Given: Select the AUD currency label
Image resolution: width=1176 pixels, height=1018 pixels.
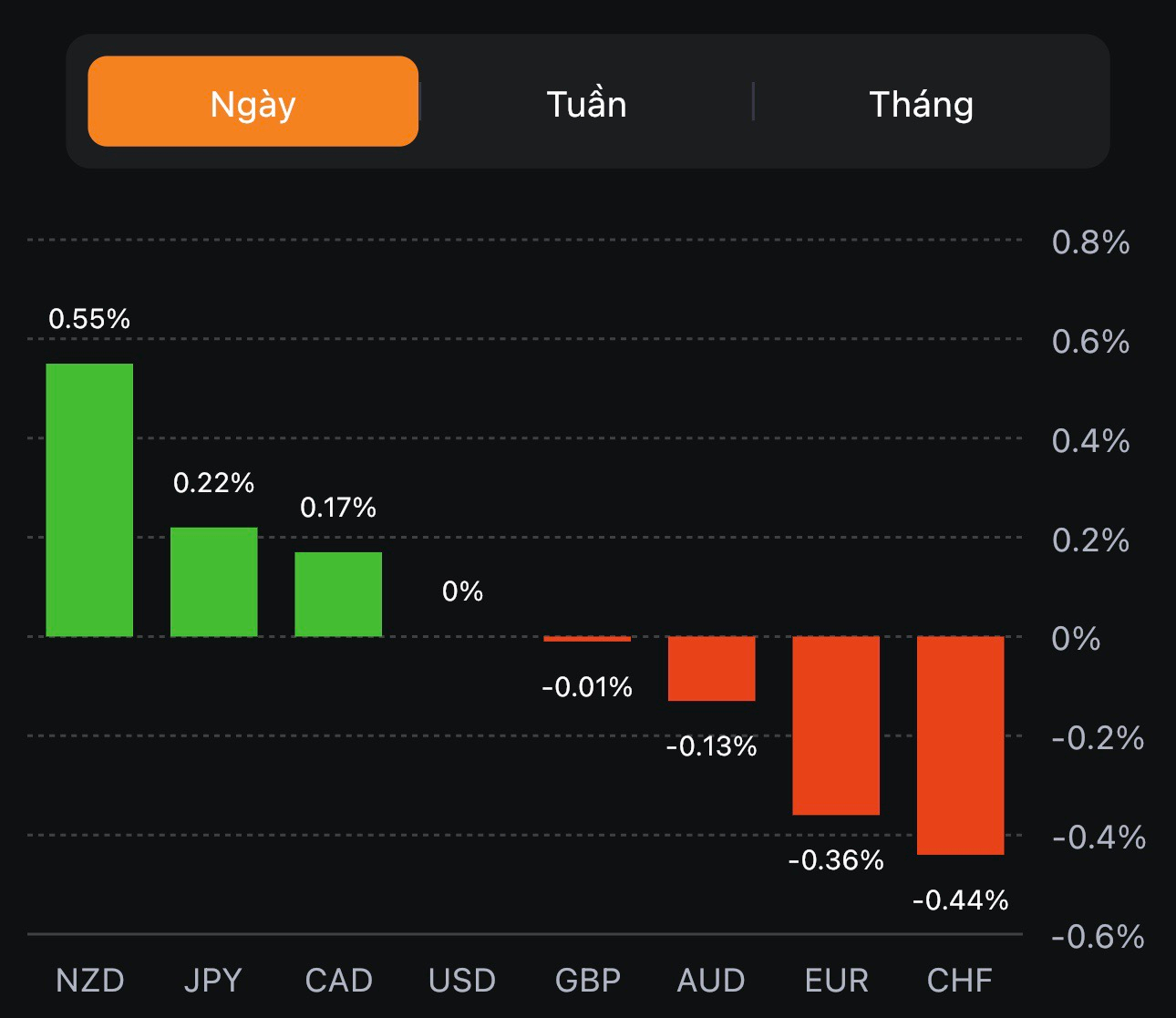Looking at the screenshot, I should [711, 981].
